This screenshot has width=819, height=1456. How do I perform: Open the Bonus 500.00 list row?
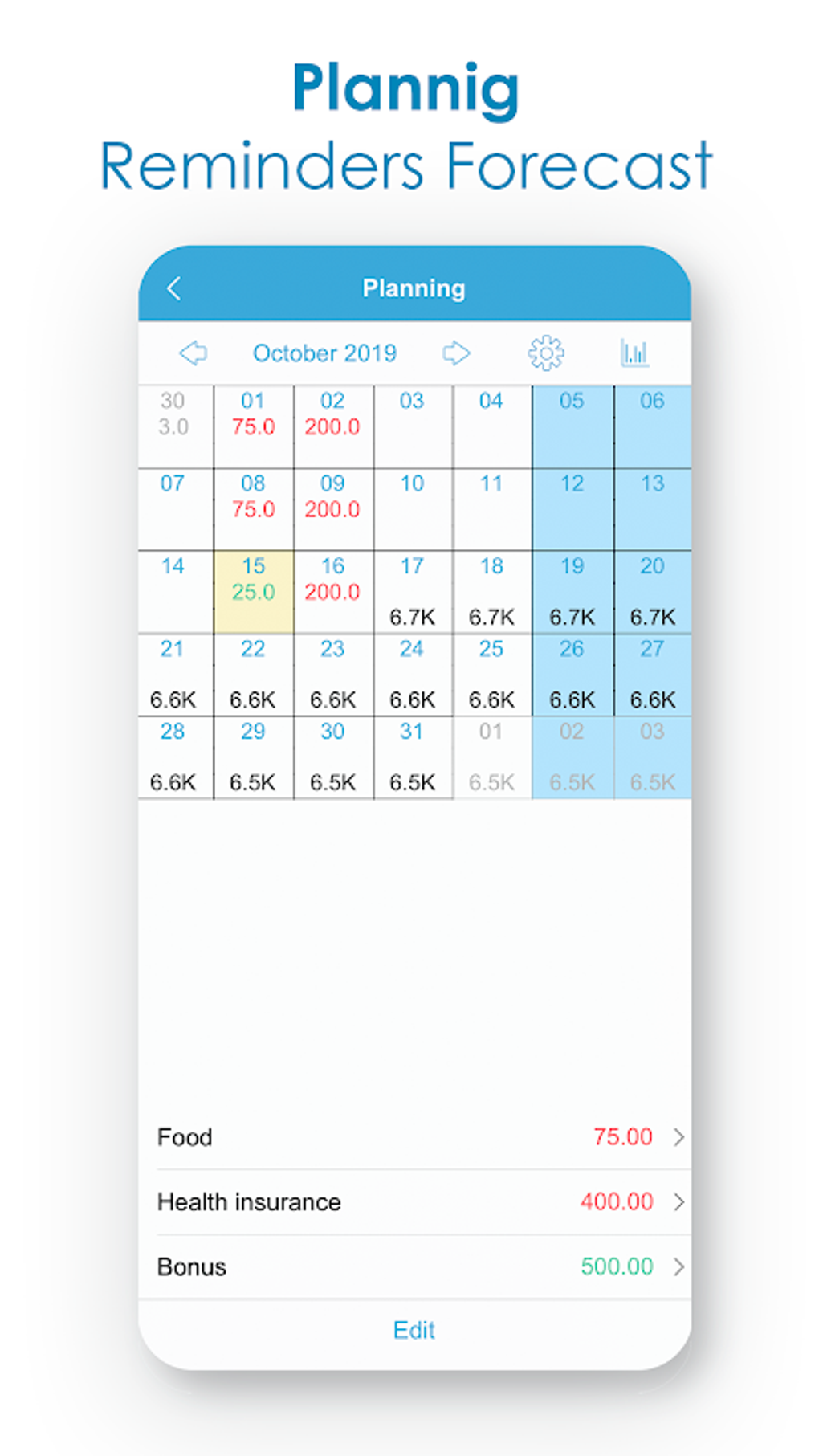401,1266
